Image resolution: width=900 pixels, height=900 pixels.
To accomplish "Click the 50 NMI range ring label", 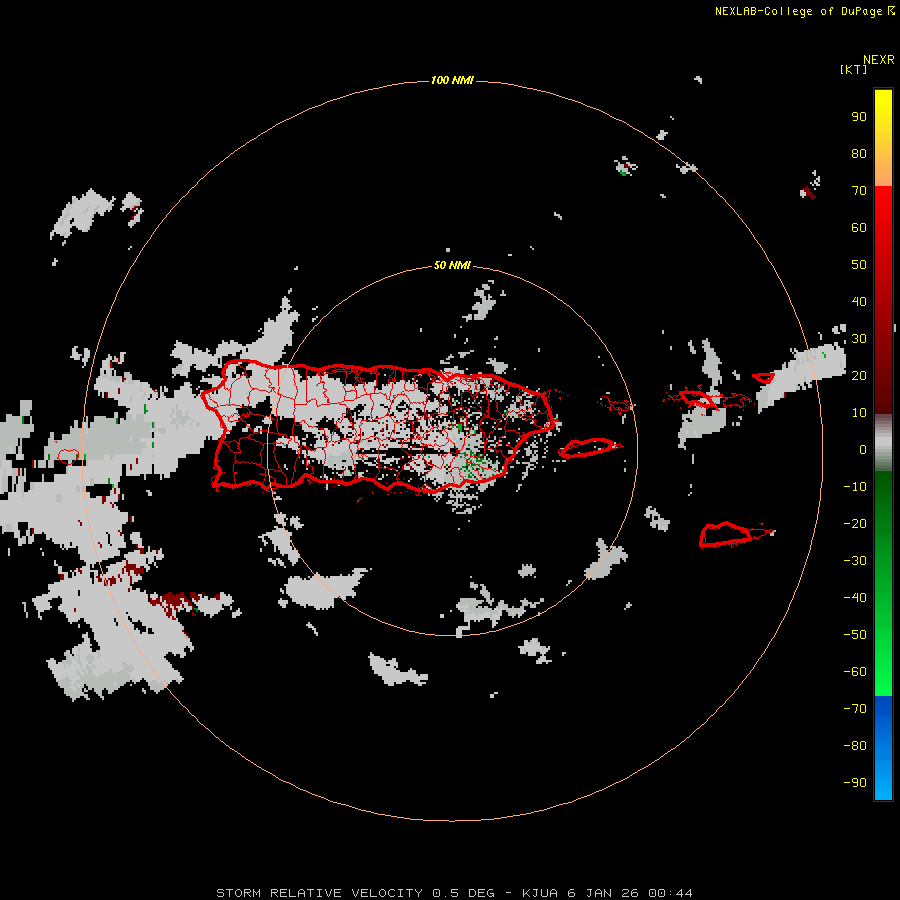I will click(452, 265).
